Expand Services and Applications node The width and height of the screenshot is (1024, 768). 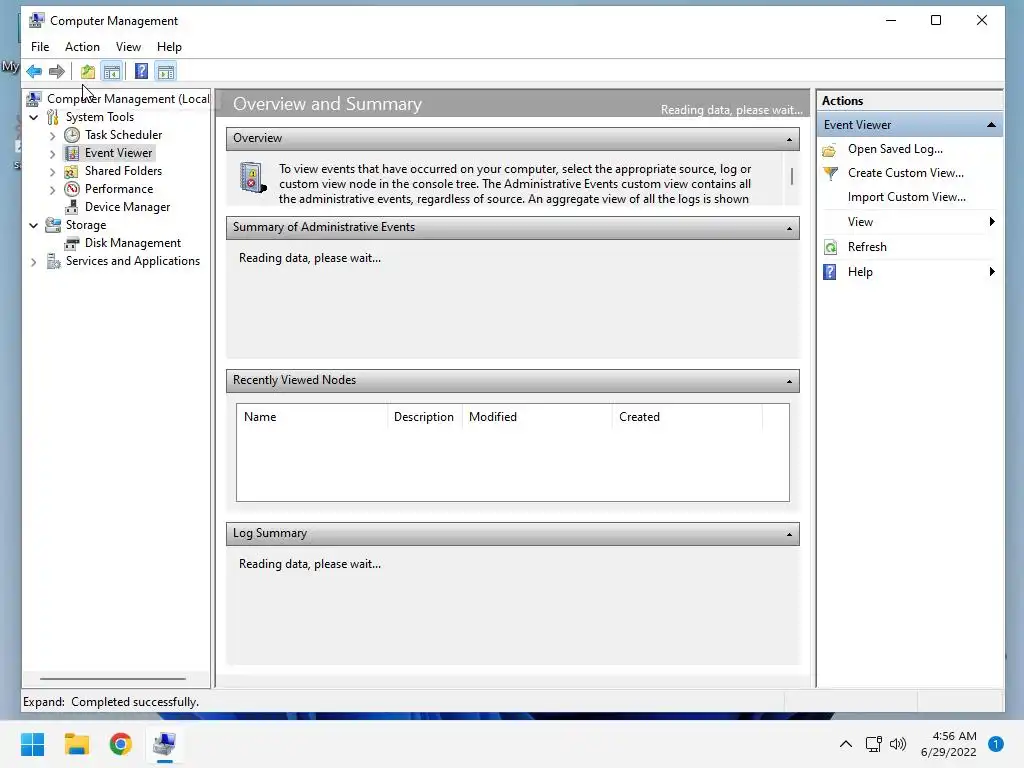34,262
